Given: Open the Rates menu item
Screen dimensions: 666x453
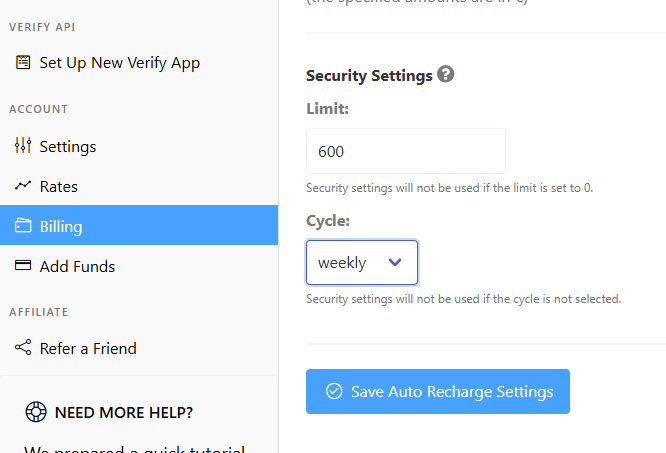Looking at the screenshot, I should pos(139,186).
